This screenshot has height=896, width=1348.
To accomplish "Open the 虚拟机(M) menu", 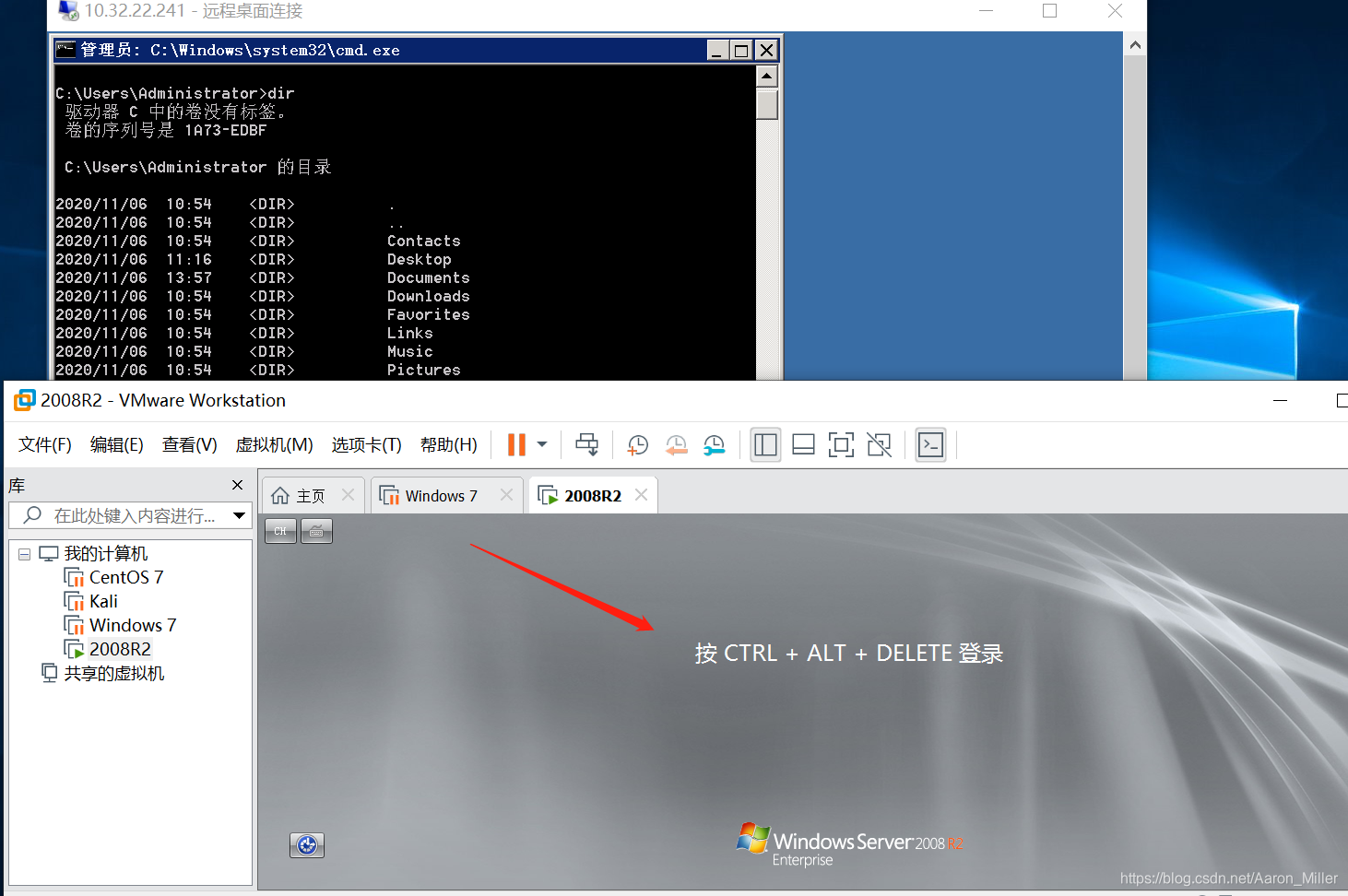I will (274, 445).
